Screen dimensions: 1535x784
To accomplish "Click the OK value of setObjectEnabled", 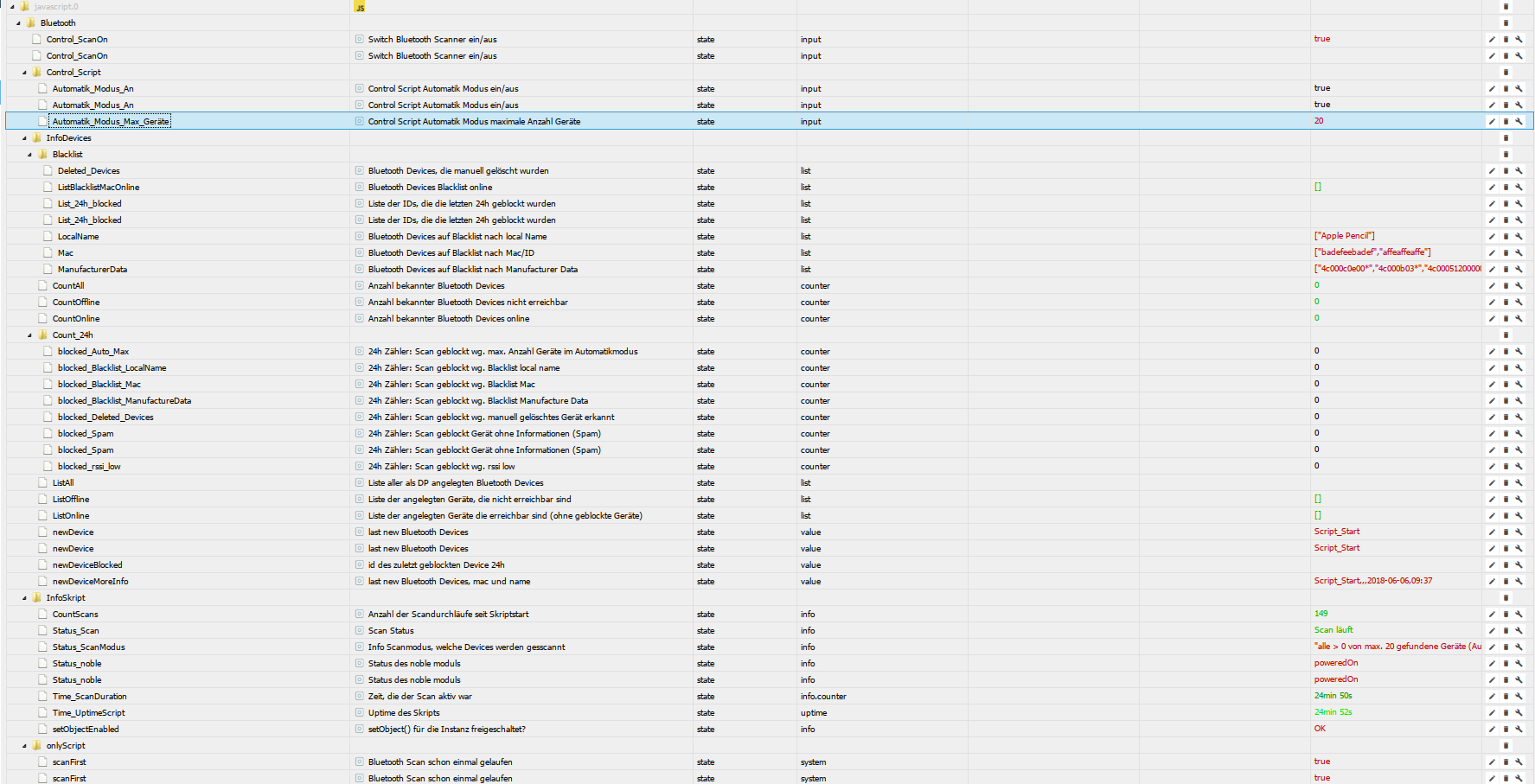I will (x=1320, y=729).
